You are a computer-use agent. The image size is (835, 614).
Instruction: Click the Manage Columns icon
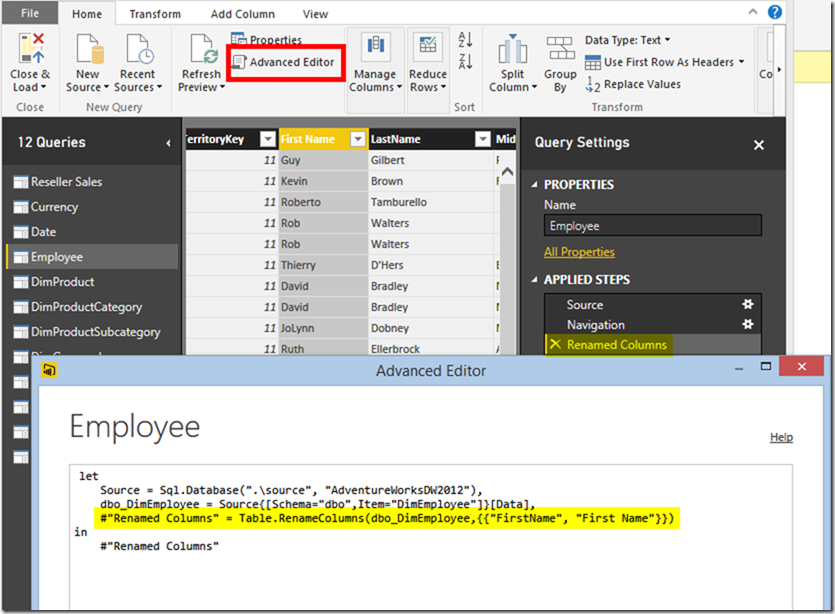point(375,46)
